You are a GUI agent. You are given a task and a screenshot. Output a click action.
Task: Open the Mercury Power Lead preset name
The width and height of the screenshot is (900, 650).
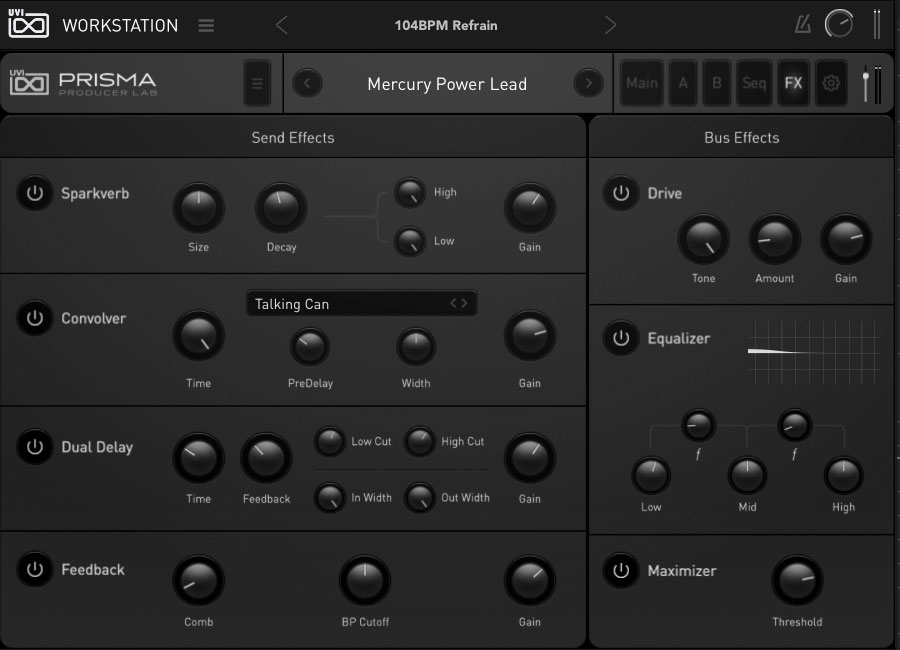(447, 84)
